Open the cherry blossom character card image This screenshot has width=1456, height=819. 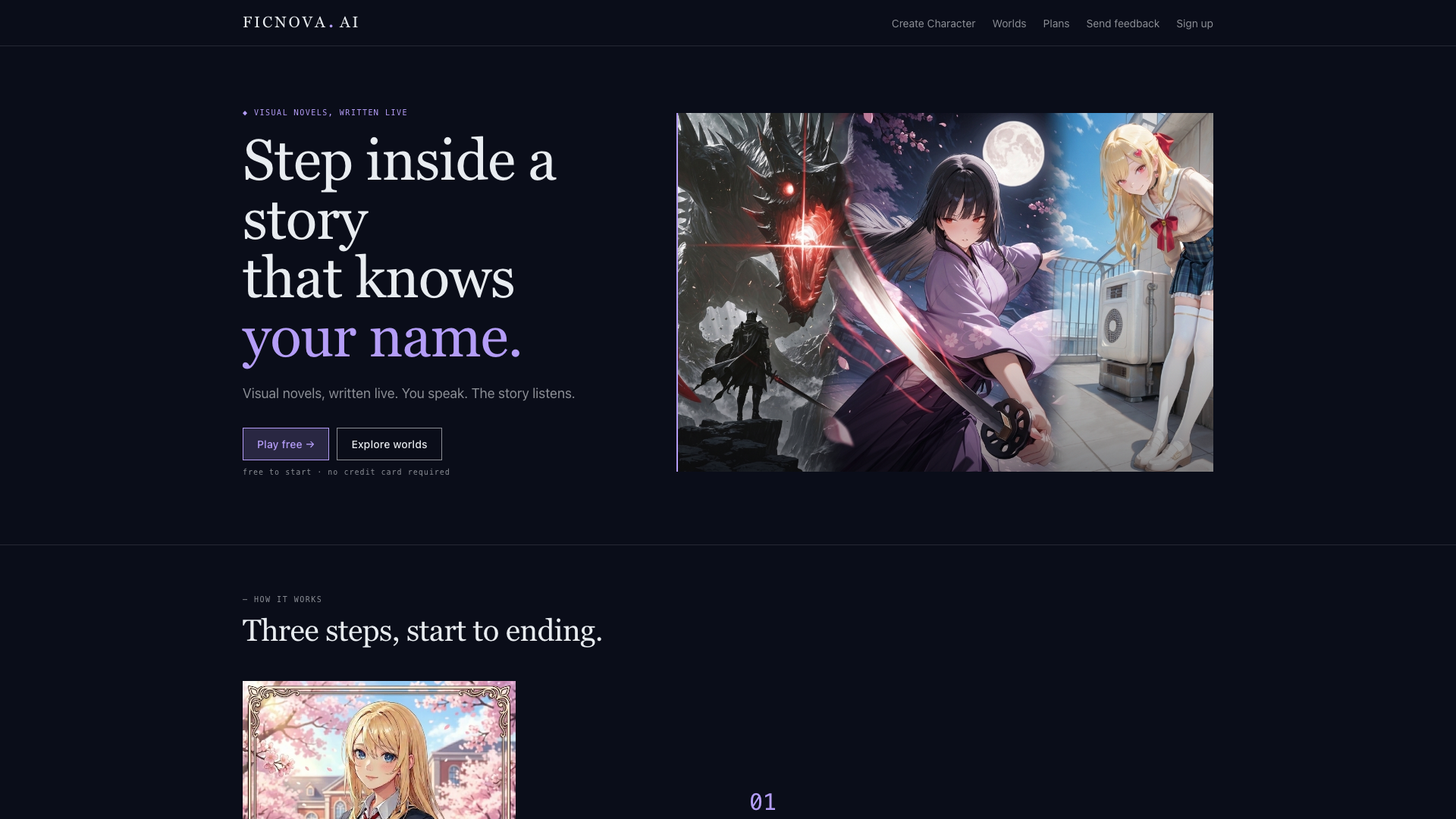[379, 750]
